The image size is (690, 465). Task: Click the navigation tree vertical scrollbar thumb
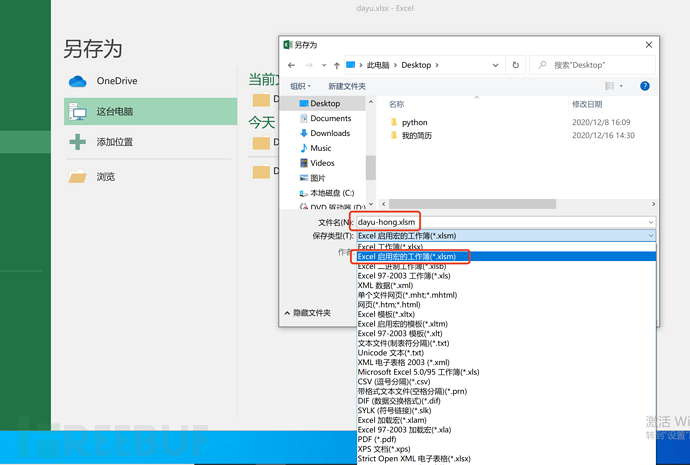click(x=371, y=167)
